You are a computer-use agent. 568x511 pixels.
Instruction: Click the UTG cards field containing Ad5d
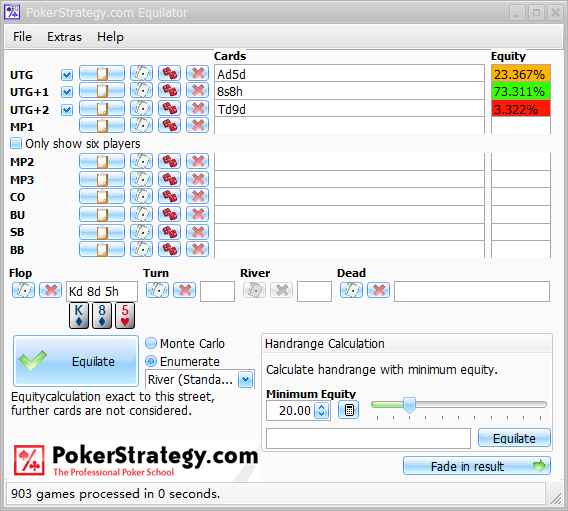349,74
